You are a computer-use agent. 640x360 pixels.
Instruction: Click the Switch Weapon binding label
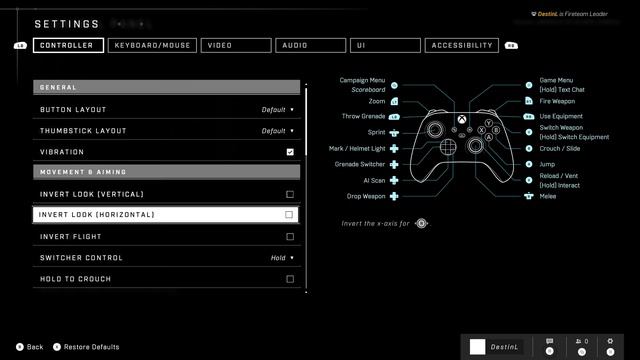pyautogui.click(x=561, y=128)
